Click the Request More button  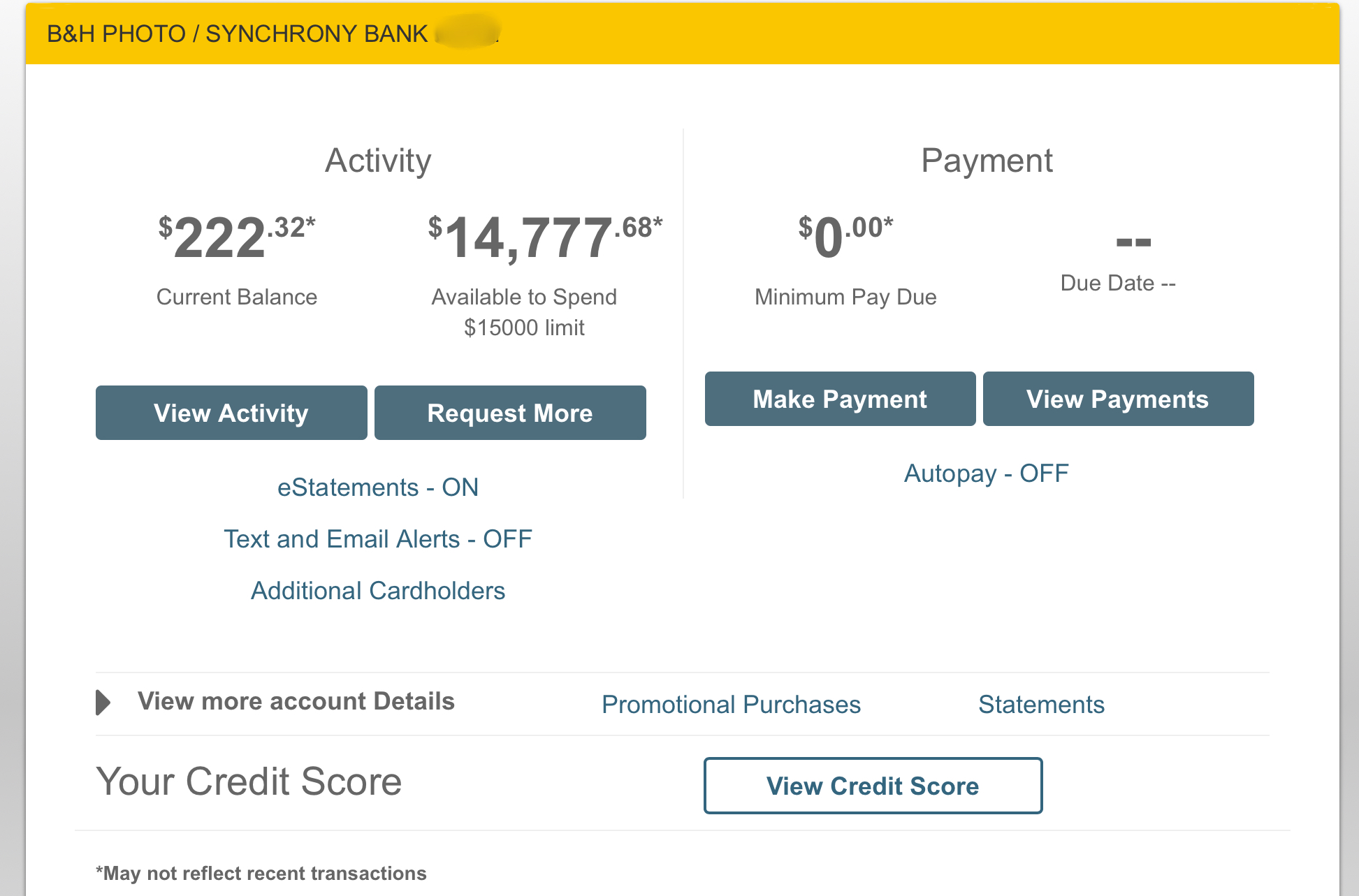tap(510, 413)
